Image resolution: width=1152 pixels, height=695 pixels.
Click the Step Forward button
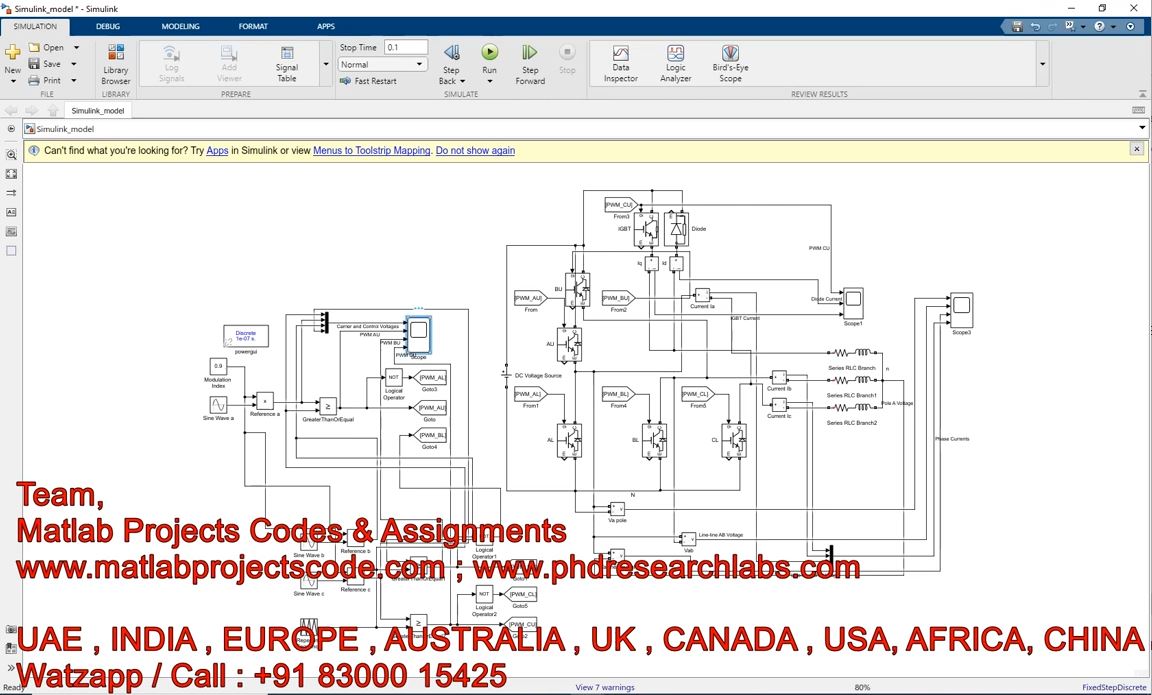pos(530,64)
